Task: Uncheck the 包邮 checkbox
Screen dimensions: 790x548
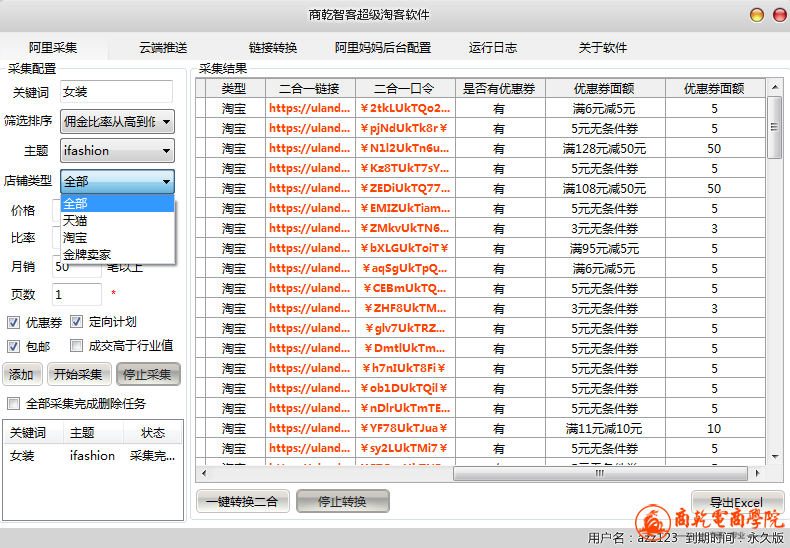Action: [x=14, y=346]
